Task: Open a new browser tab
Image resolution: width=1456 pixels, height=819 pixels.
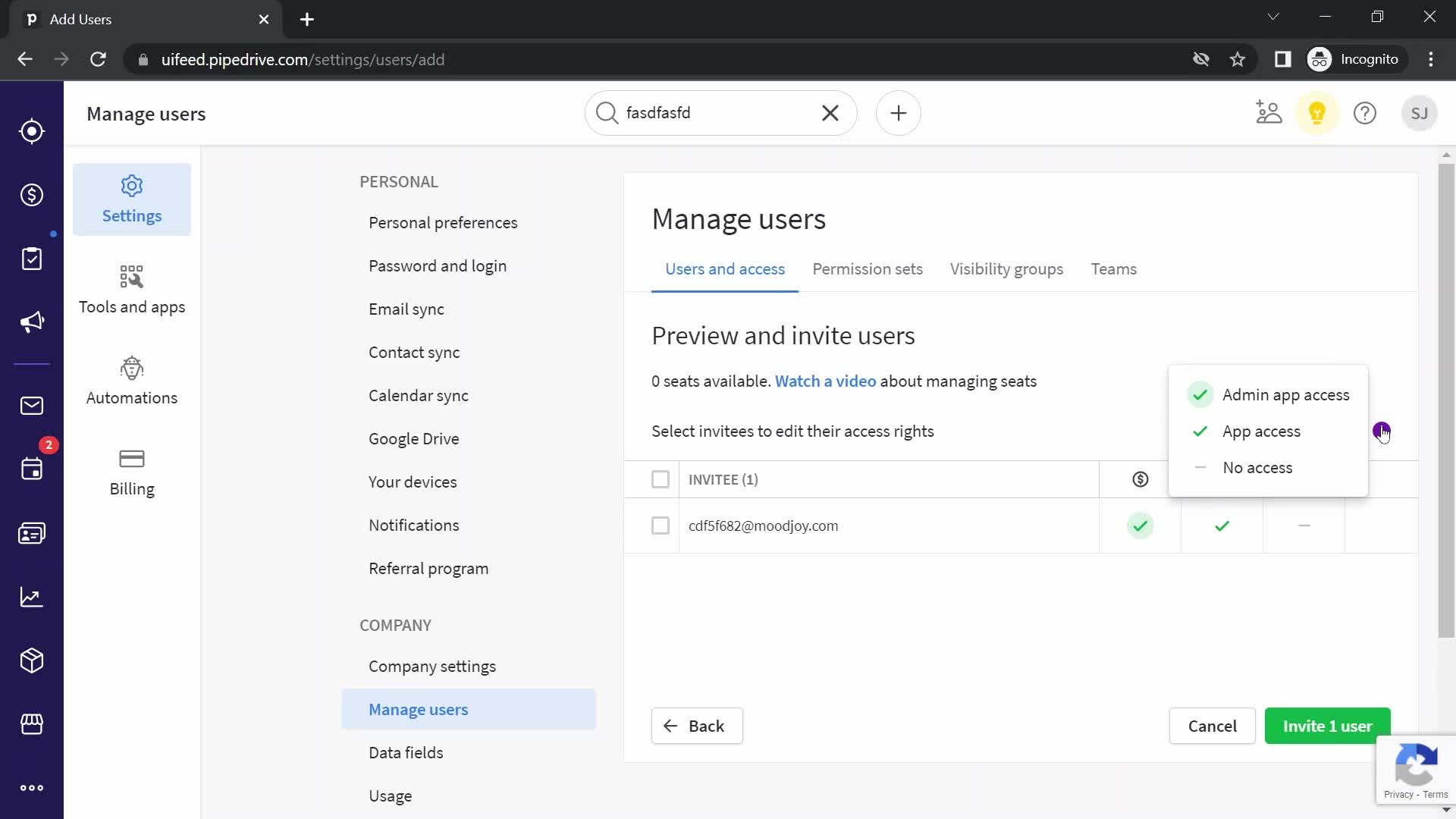Action: click(307, 20)
